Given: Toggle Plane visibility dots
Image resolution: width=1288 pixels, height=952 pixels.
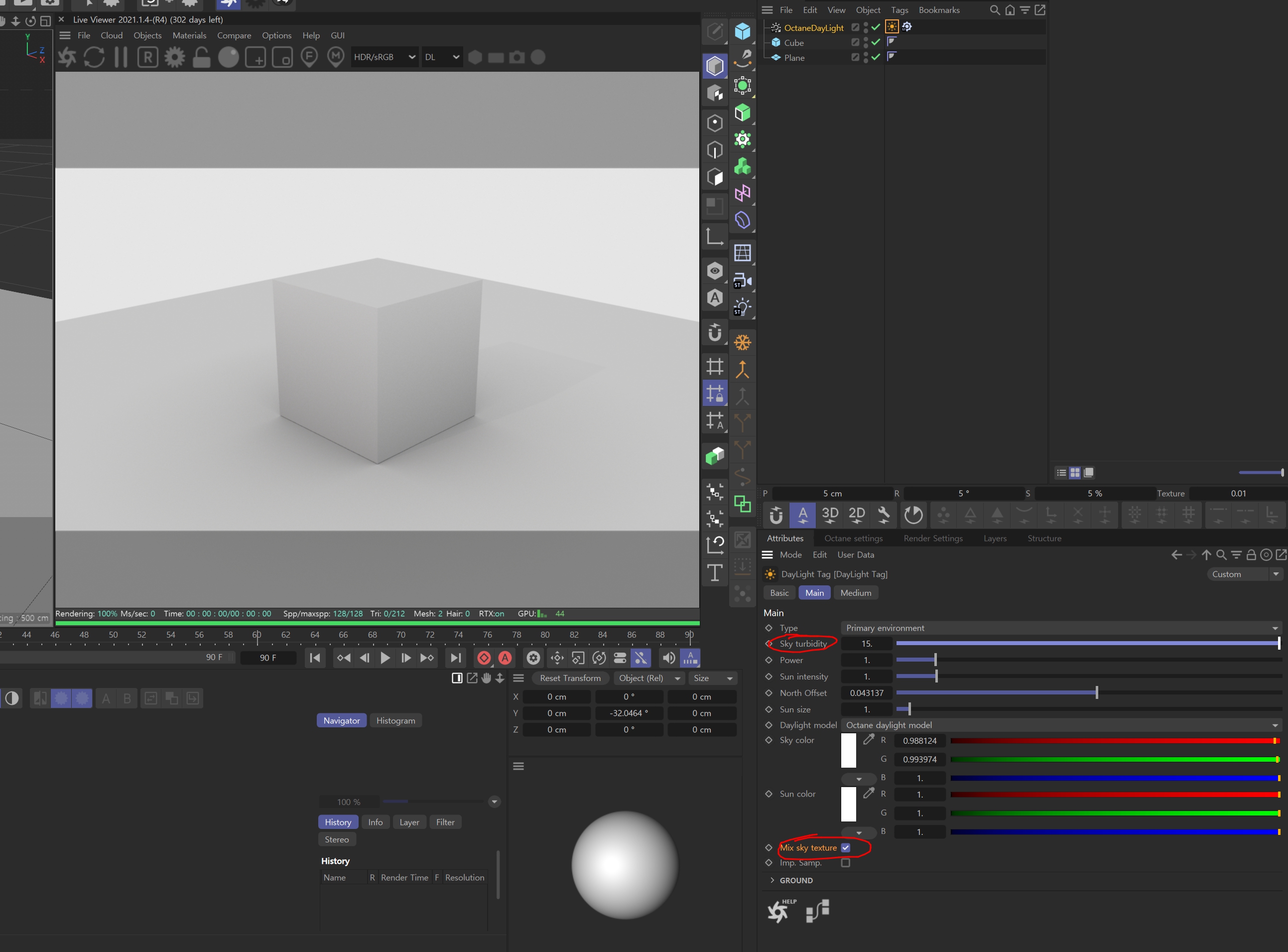Looking at the screenshot, I should (x=865, y=57).
